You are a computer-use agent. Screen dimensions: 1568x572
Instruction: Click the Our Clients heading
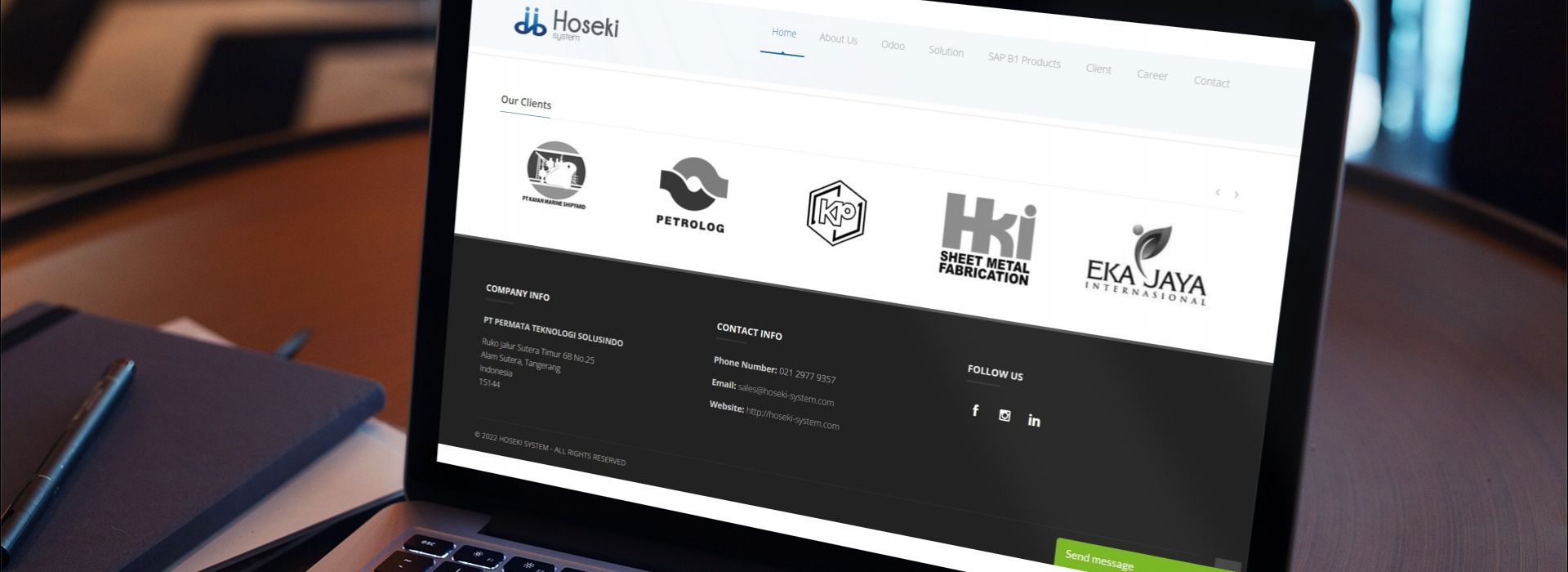526,104
